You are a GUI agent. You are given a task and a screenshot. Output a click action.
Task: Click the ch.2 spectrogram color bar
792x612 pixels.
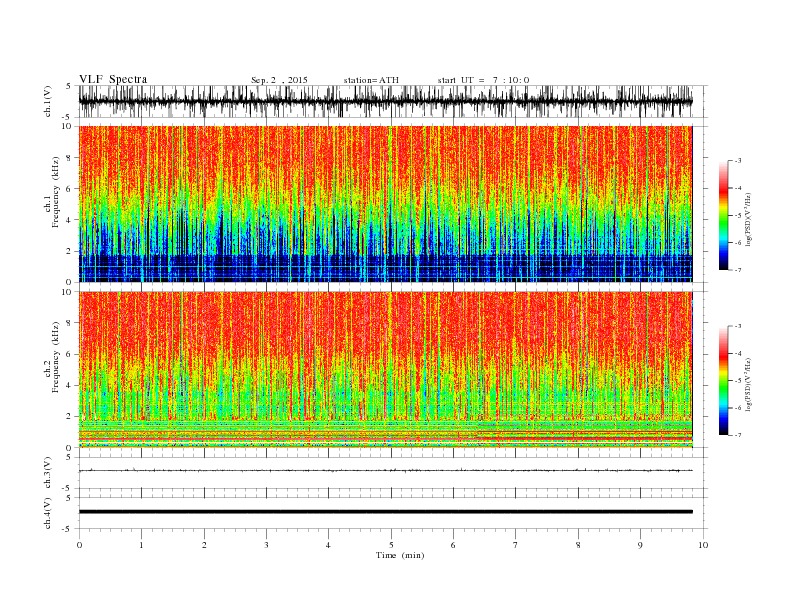723,381
